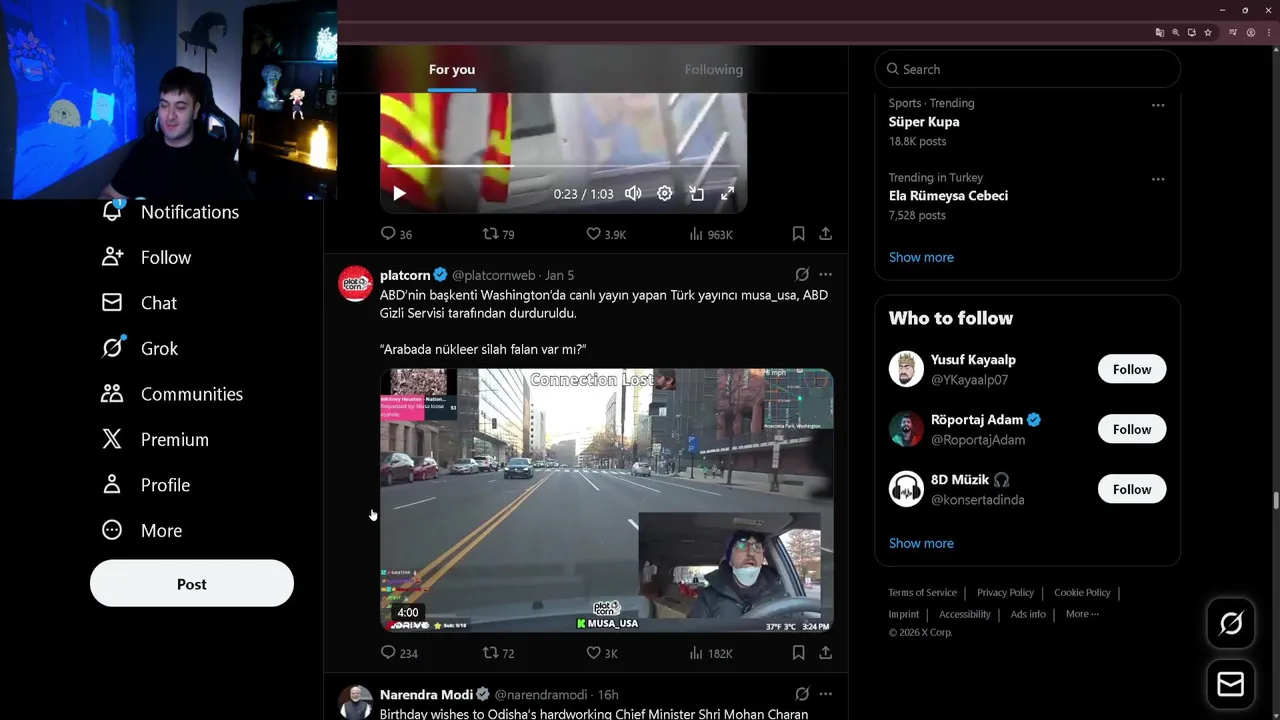The width and height of the screenshot is (1280, 720).
Task: Show more who to follow suggestions
Action: [x=921, y=543]
